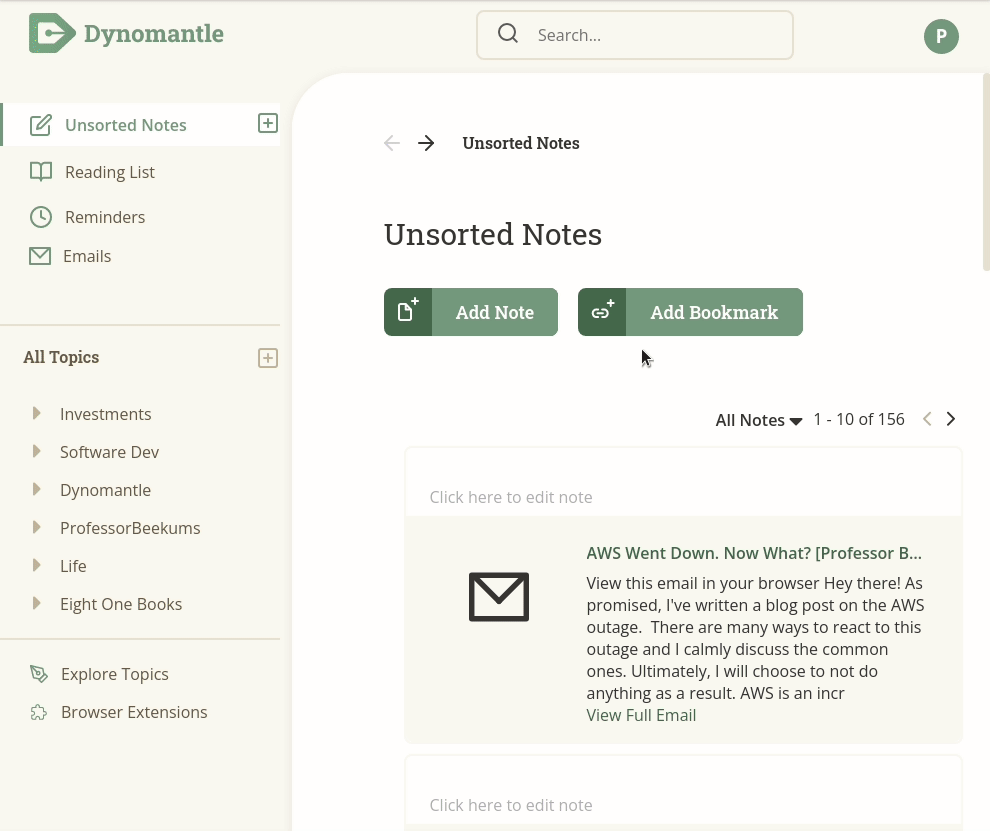The width and height of the screenshot is (990, 831).
Task: Expand the Eight One Books topic
Action: pyautogui.click(x=37, y=603)
